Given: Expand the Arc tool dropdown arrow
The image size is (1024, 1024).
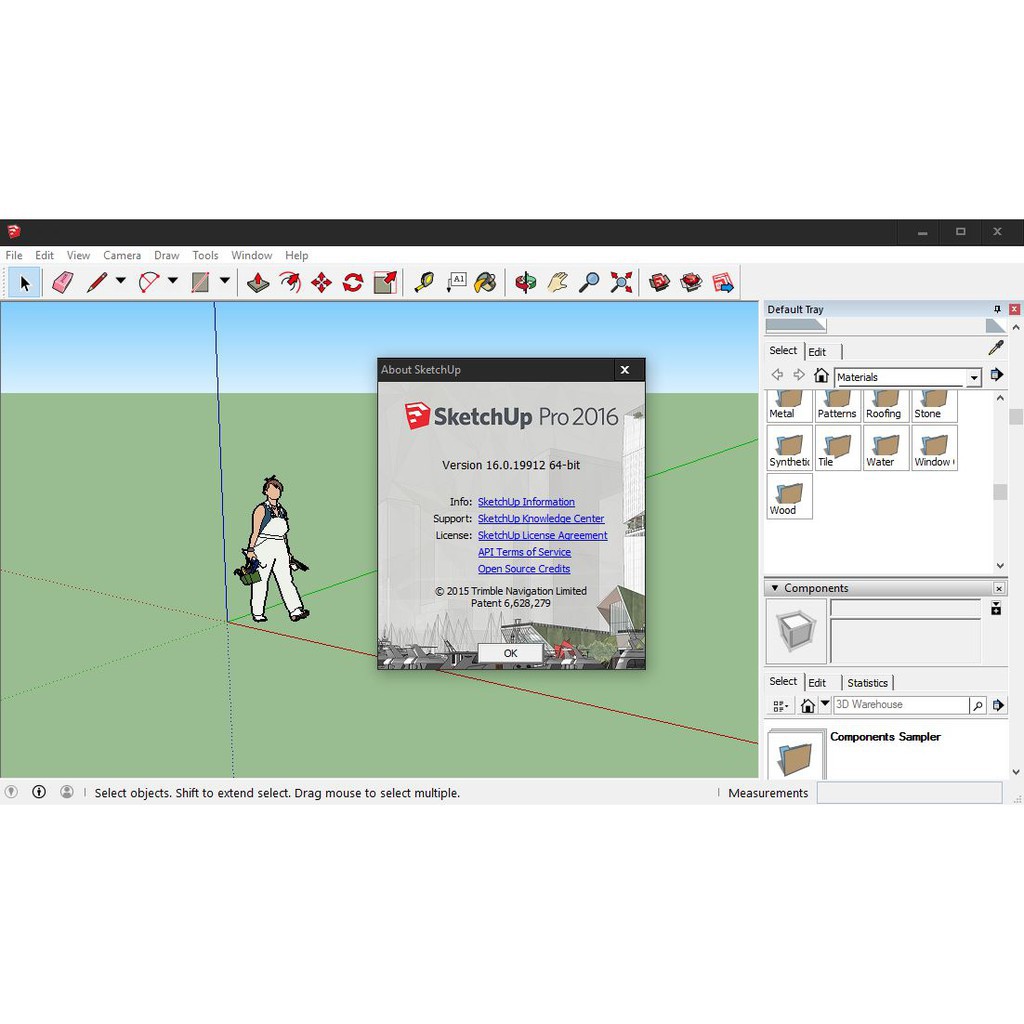Looking at the screenshot, I should [172, 282].
